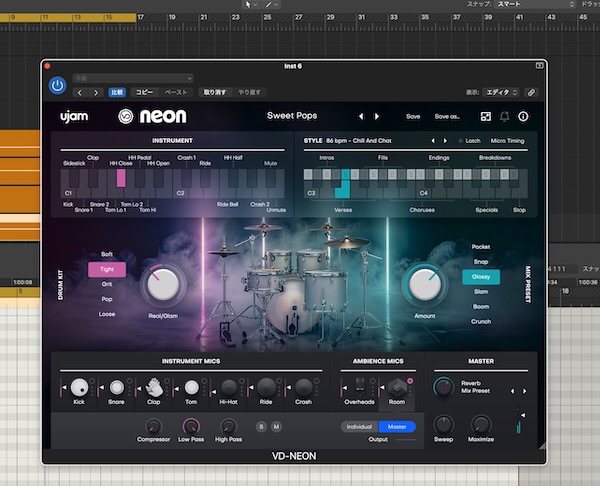Click the window resize view icon
600x486 pixels.
pos(486,116)
